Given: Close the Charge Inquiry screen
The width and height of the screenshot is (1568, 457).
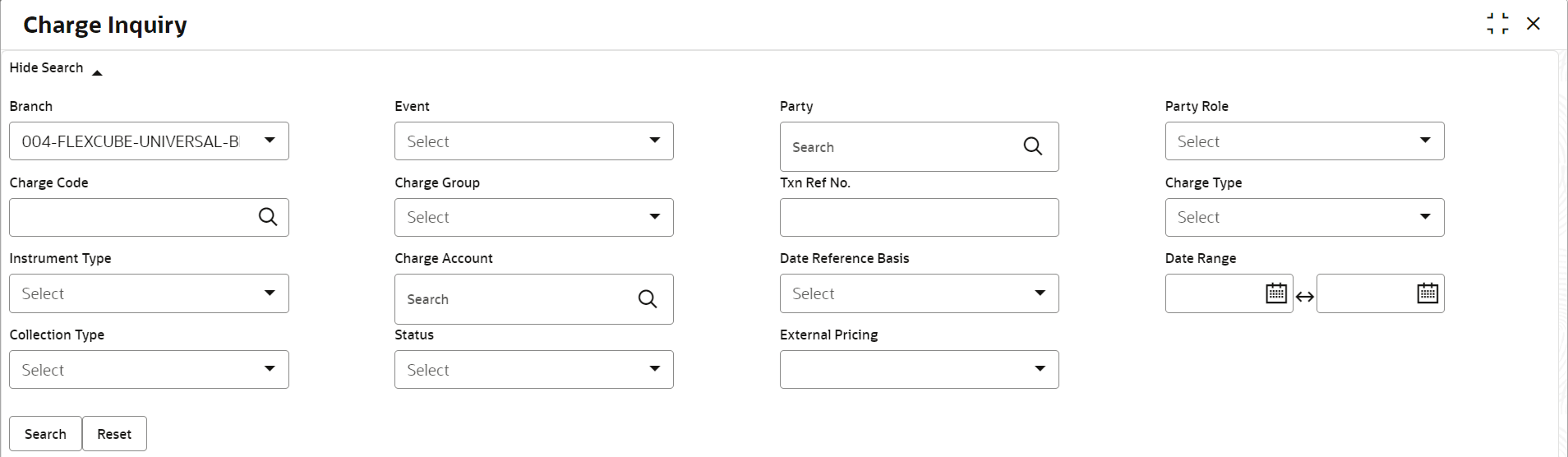Looking at the screenshot, I should point(1533,24).
